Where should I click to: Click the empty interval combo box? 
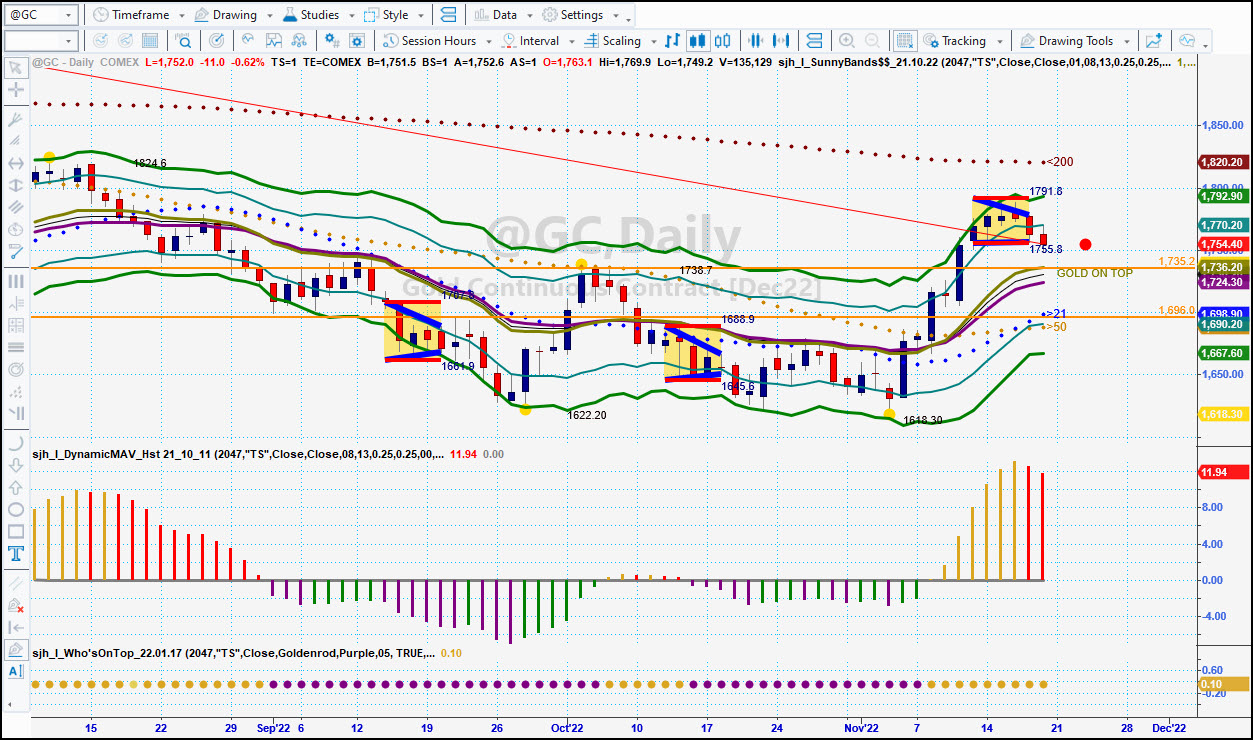41,41
